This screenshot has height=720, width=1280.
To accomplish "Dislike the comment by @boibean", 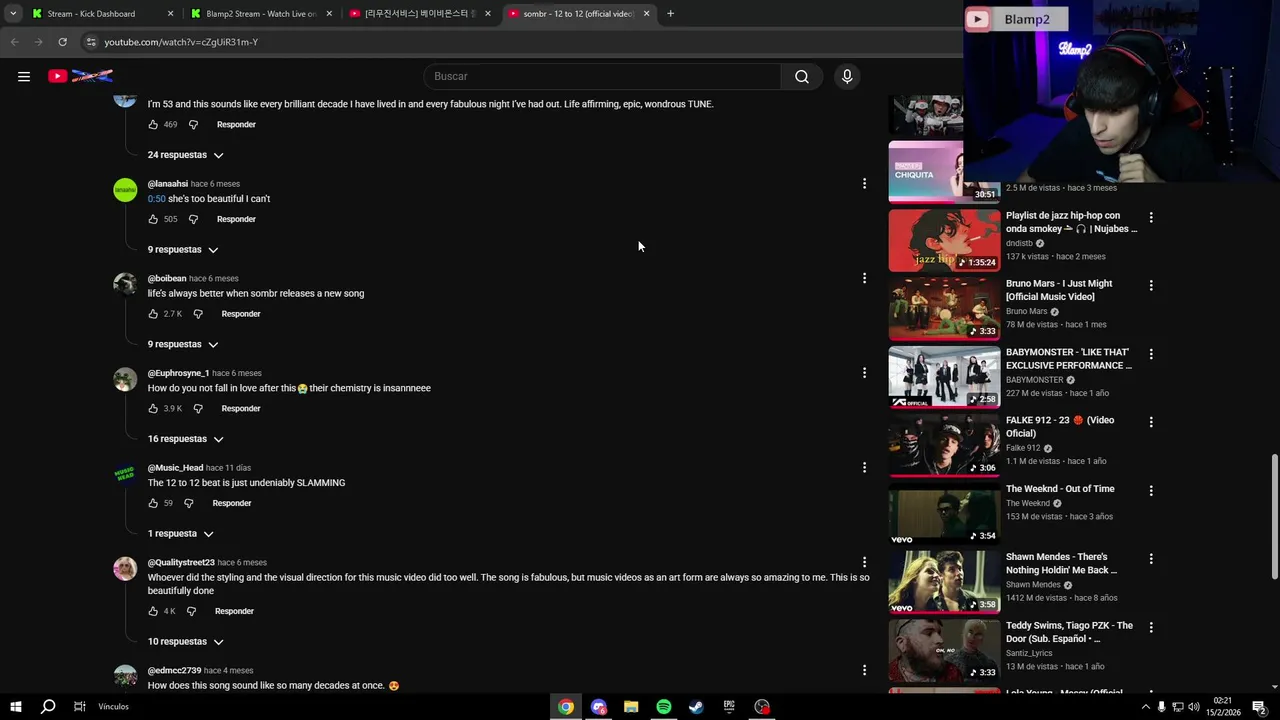I will point(198,314).
